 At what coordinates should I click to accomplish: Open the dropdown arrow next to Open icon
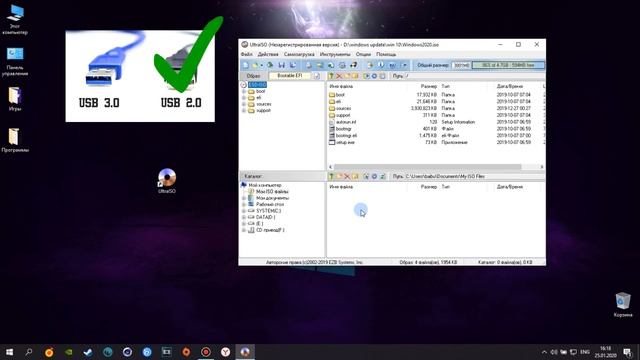pyautogui.click(x=262, y=65)
